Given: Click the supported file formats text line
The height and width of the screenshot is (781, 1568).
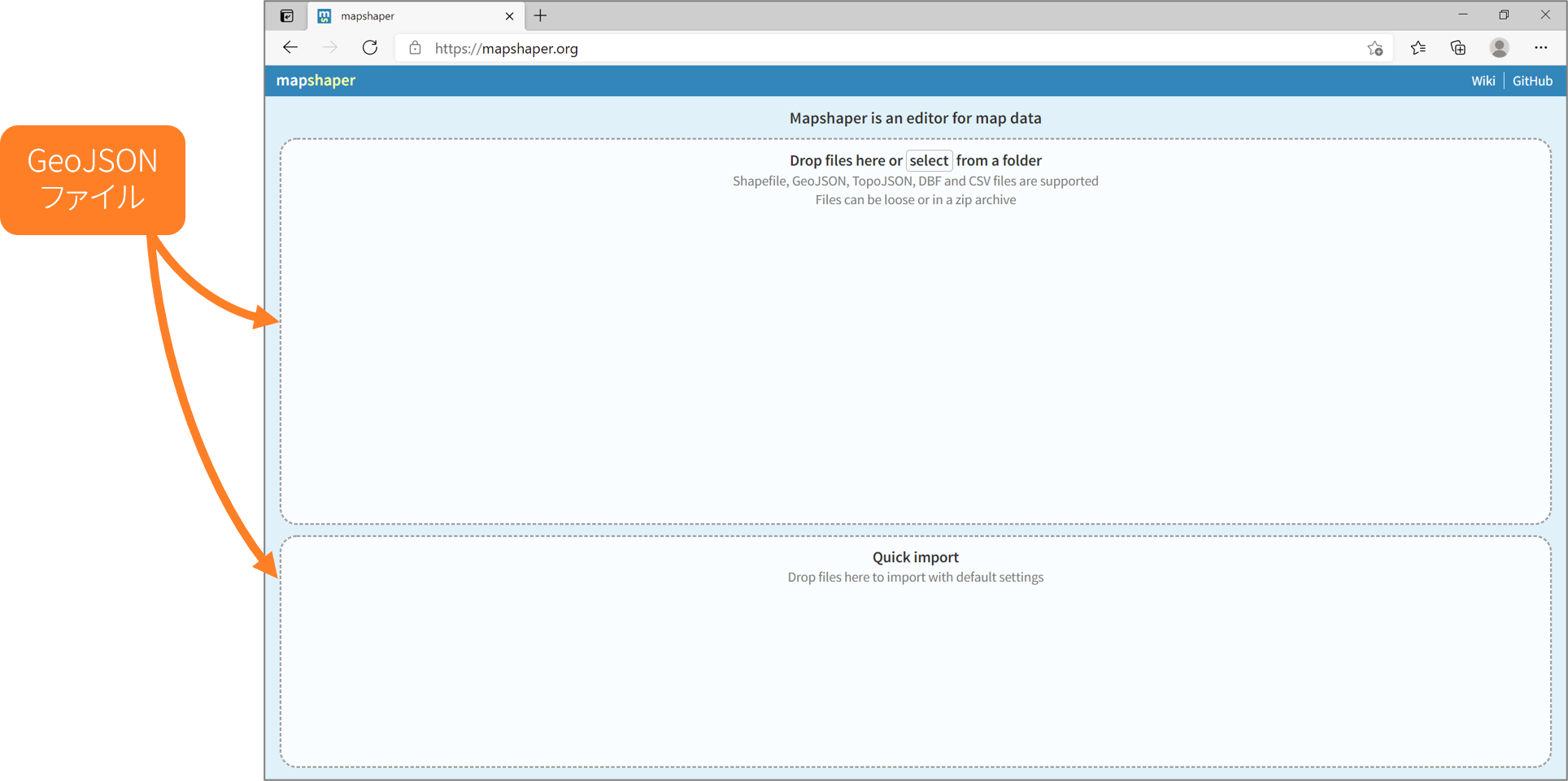Looking at the screenshot, I should tap(916, 181).
